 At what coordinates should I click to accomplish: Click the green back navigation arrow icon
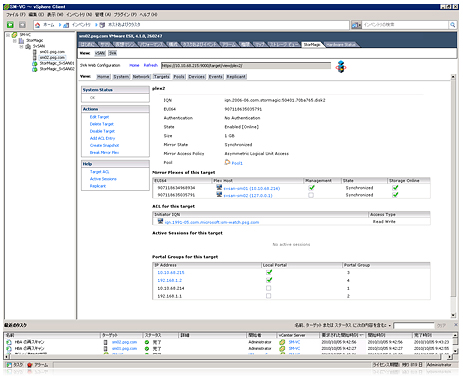[10, 25]
